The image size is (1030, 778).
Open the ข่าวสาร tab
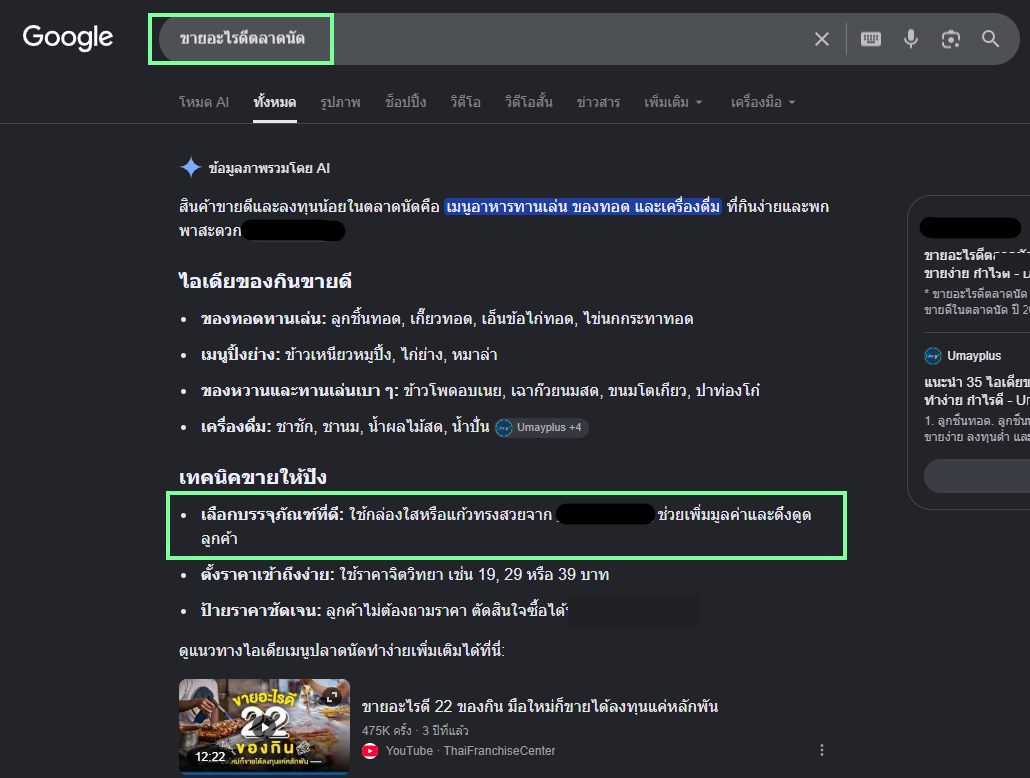point(598,103)
